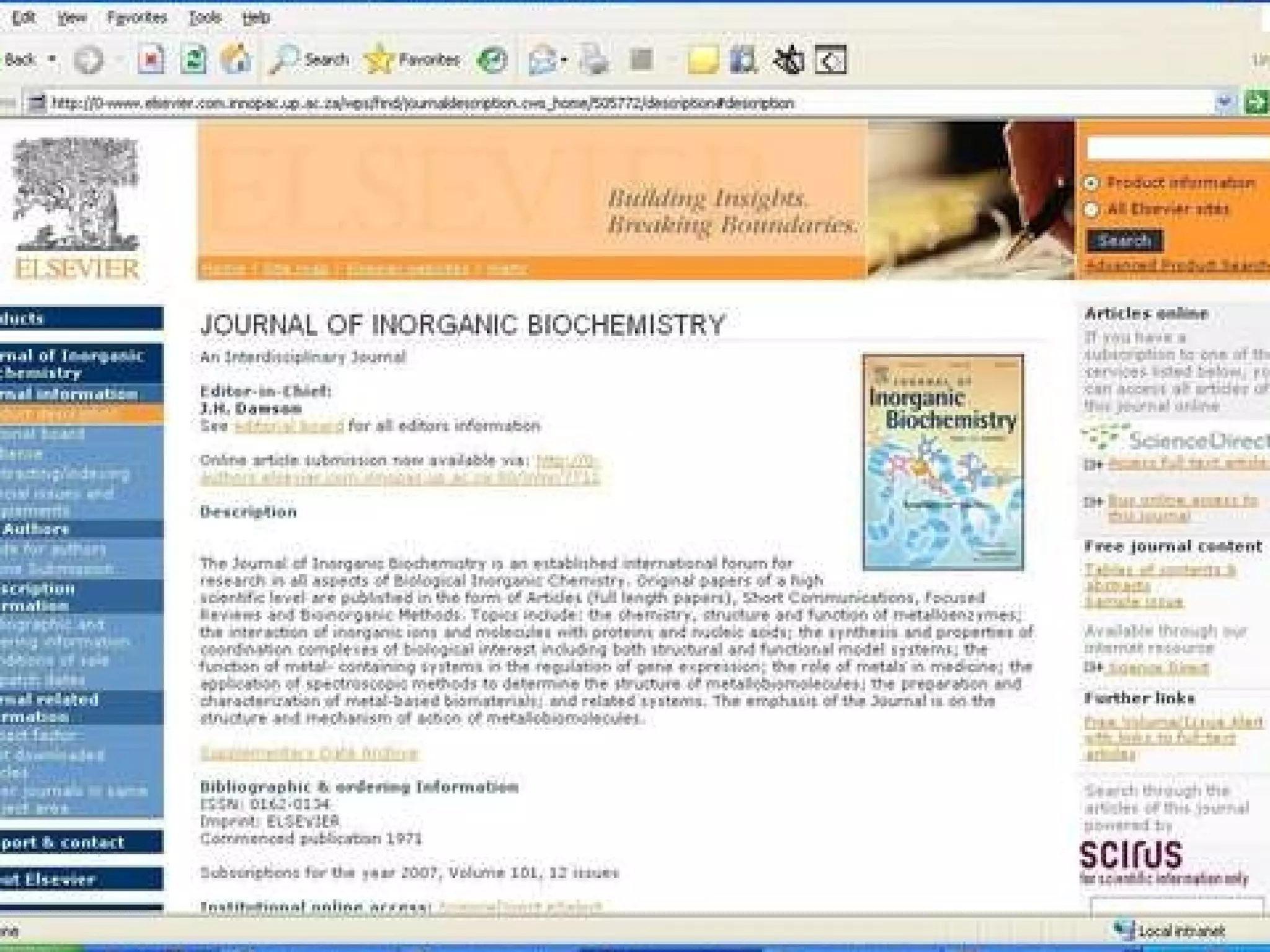Open the address bar dropdown arrow
1270x952 pixels.
(x=1224, y=102)
